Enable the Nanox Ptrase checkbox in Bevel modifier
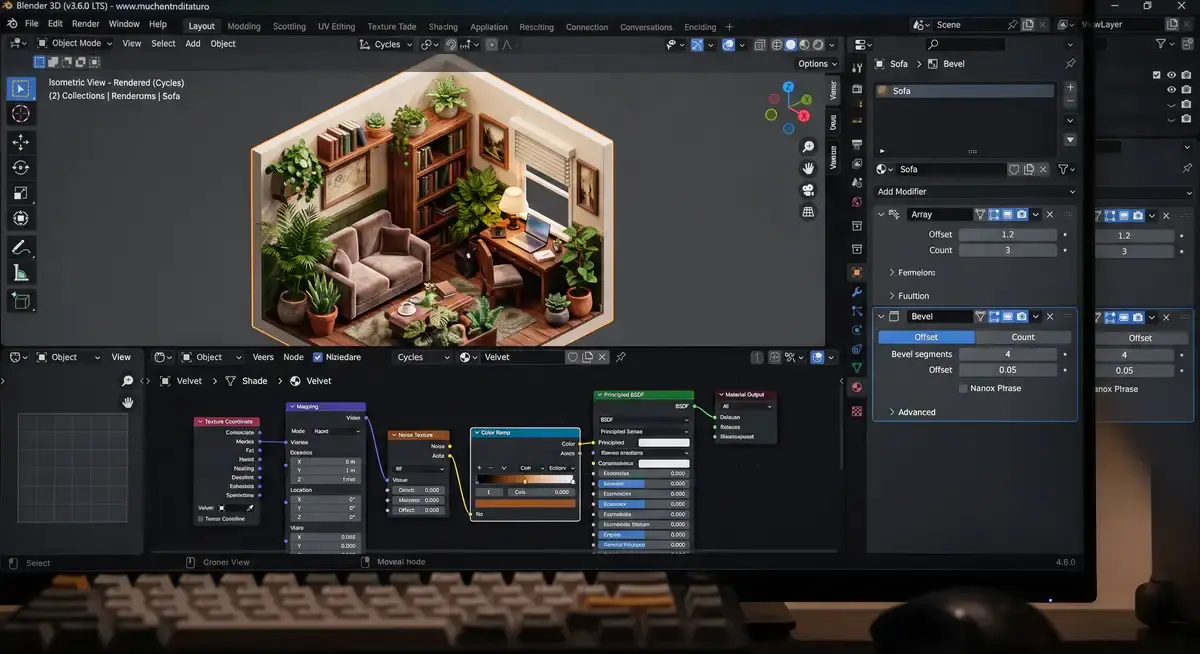1200x654 pixels. coord(963,388)
